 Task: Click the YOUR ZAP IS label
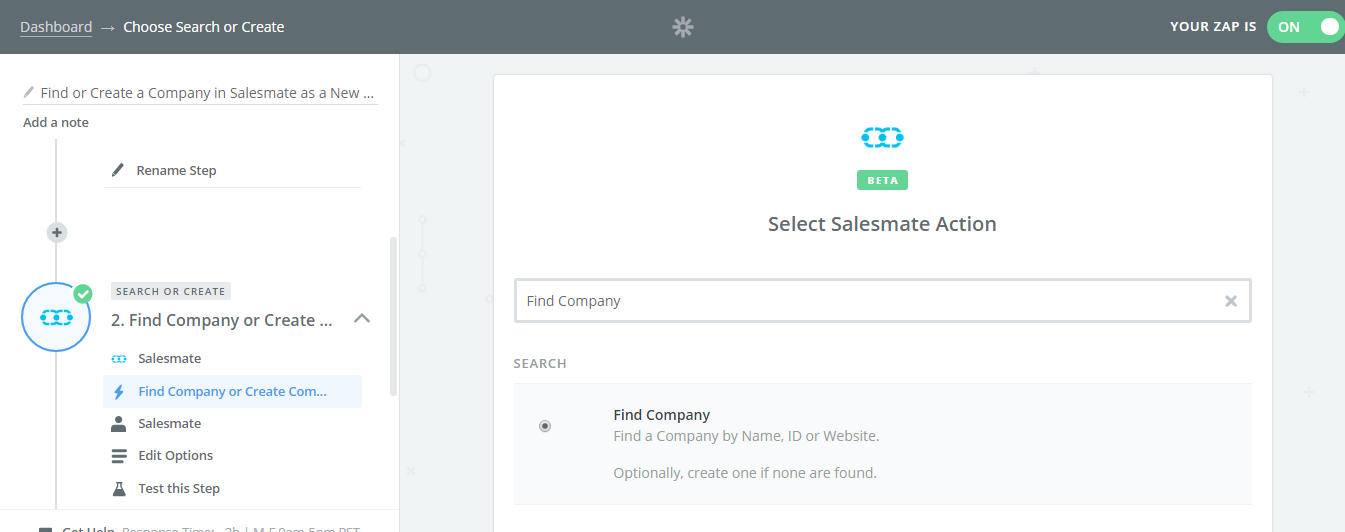coord(1213,27)
